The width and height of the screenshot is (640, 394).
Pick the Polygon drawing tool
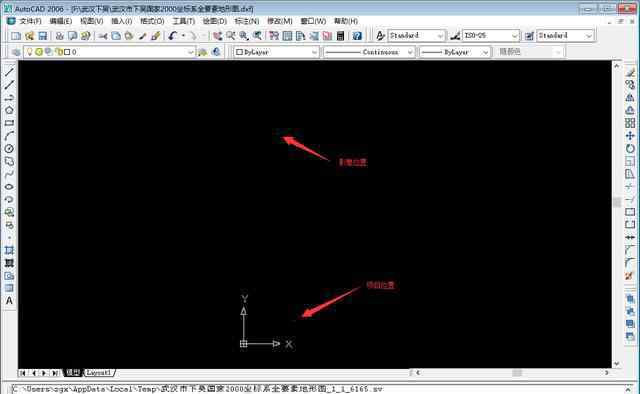pyautogui.click(x=9, y=110)
